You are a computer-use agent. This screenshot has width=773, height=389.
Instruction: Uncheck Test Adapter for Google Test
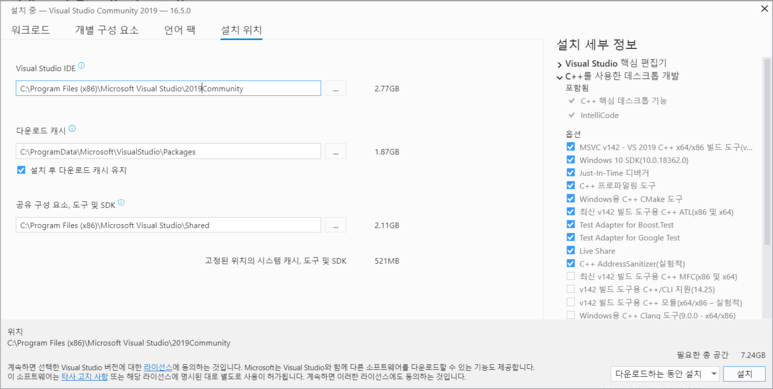pos(571,237)
